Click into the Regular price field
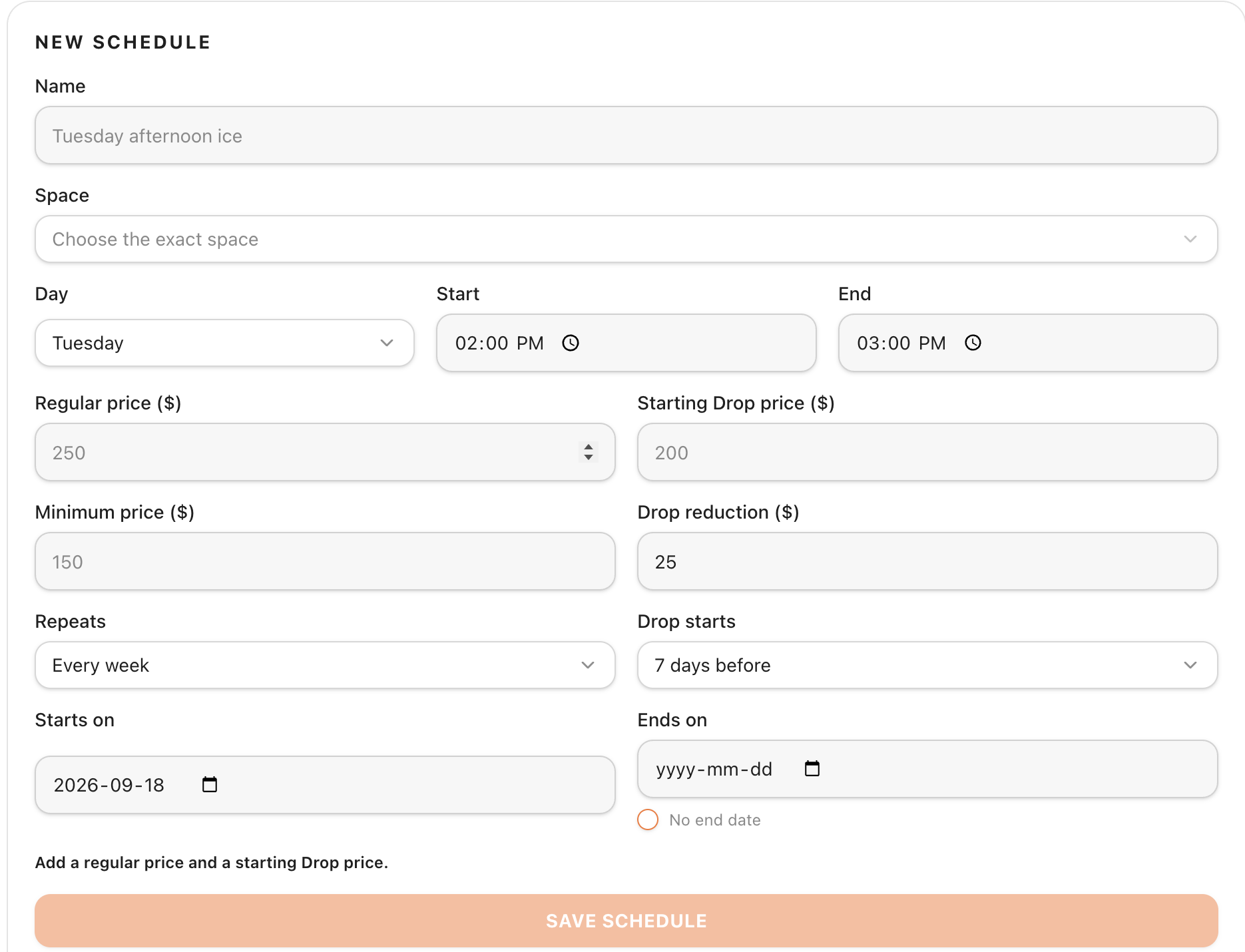 pos(325,452)
